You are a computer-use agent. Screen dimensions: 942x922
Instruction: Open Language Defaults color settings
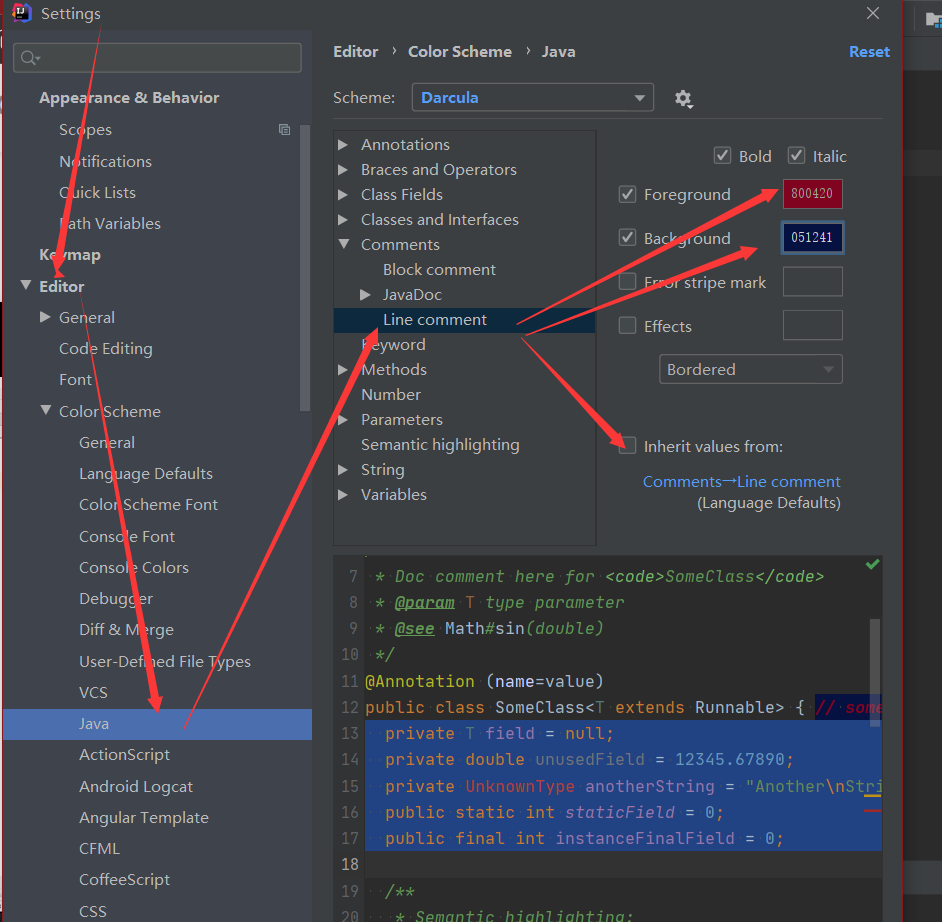146,473
